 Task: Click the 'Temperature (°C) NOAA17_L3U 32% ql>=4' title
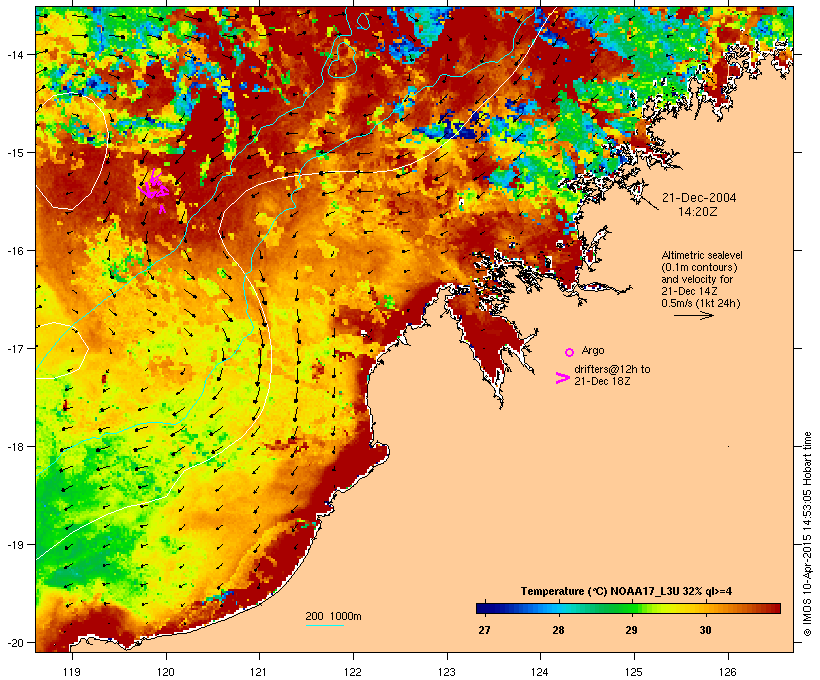[x=626, y=591]
